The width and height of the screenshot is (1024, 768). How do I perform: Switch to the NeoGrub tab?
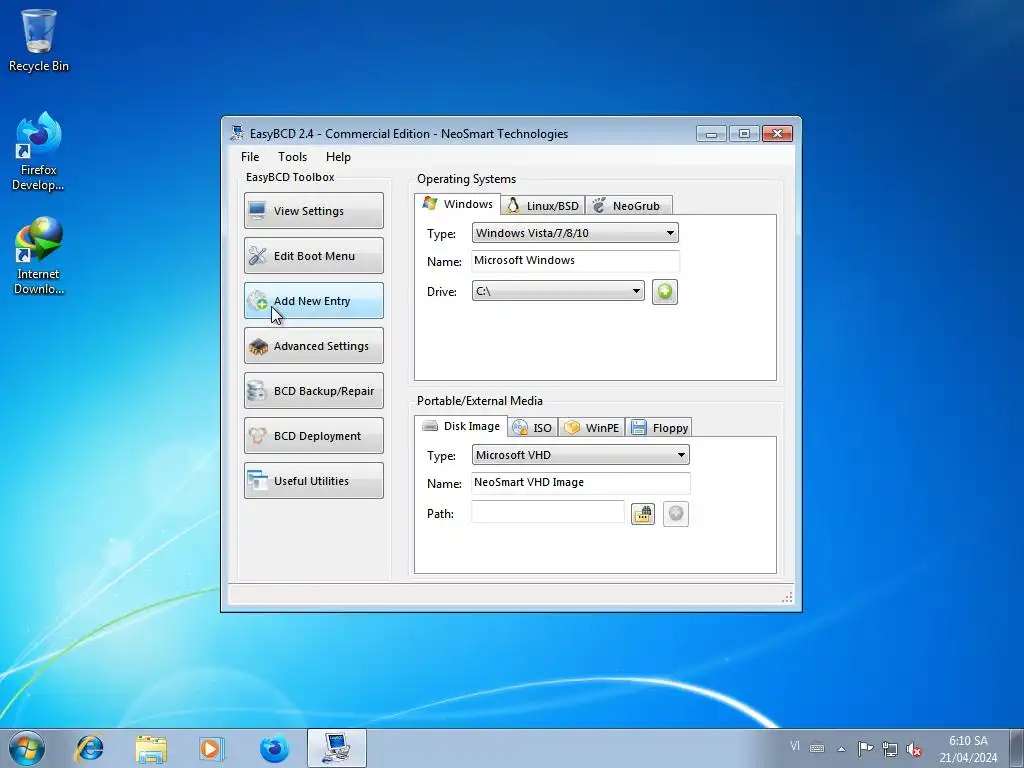coord(628,206)
